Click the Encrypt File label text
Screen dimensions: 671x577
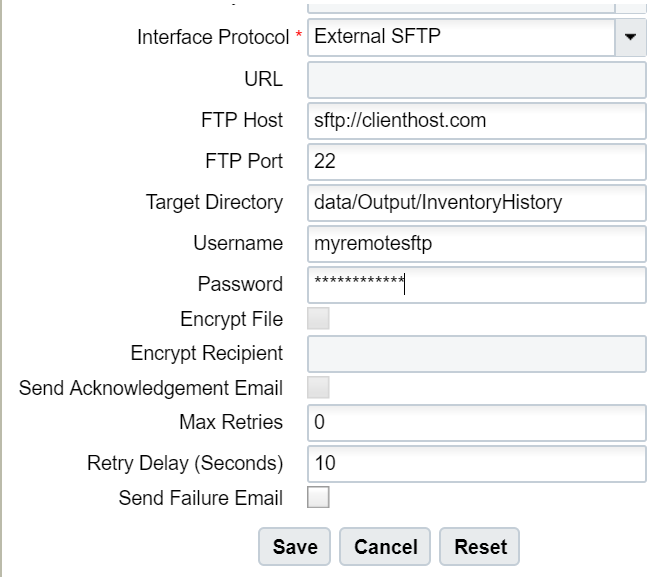[231, 320]
